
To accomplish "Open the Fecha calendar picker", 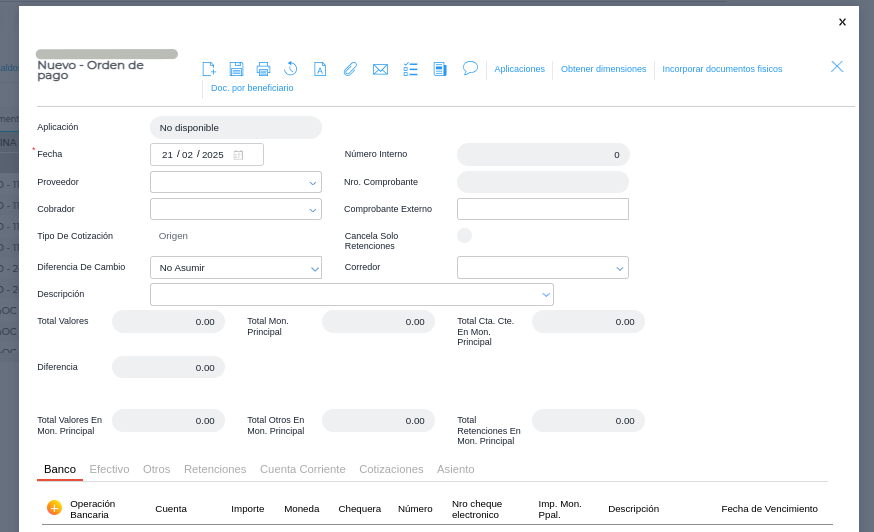I will click(x=239, y=155).
